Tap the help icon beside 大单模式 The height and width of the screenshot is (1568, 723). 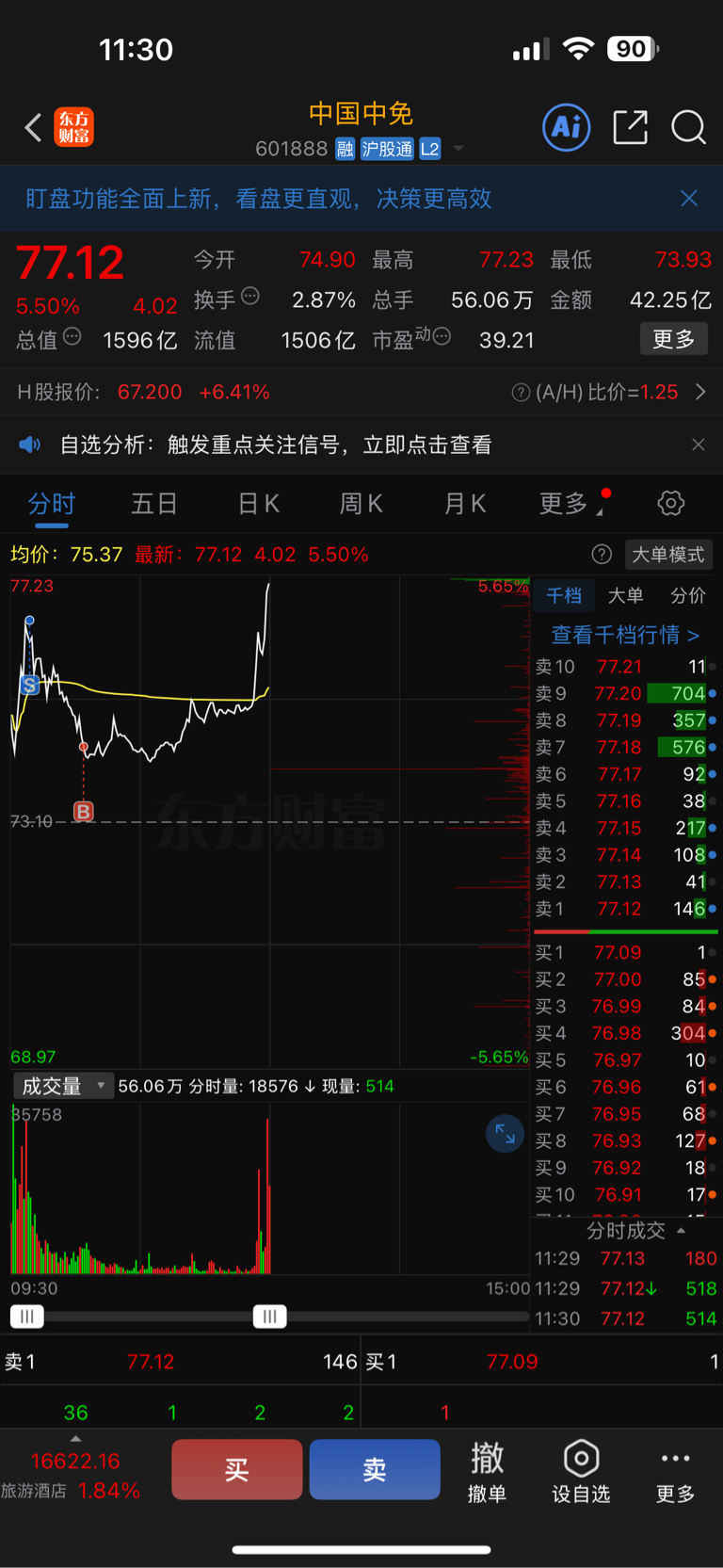click(x=602, y=555)
